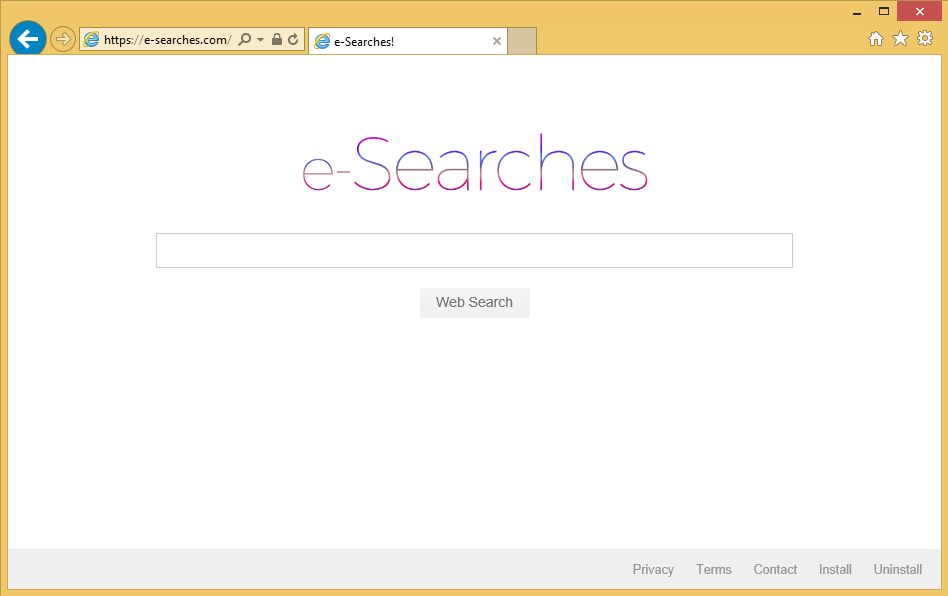Open the Tools gear menu
This screenshot has height=596, width=948.
pyautogui.click(x=925, y=39)
